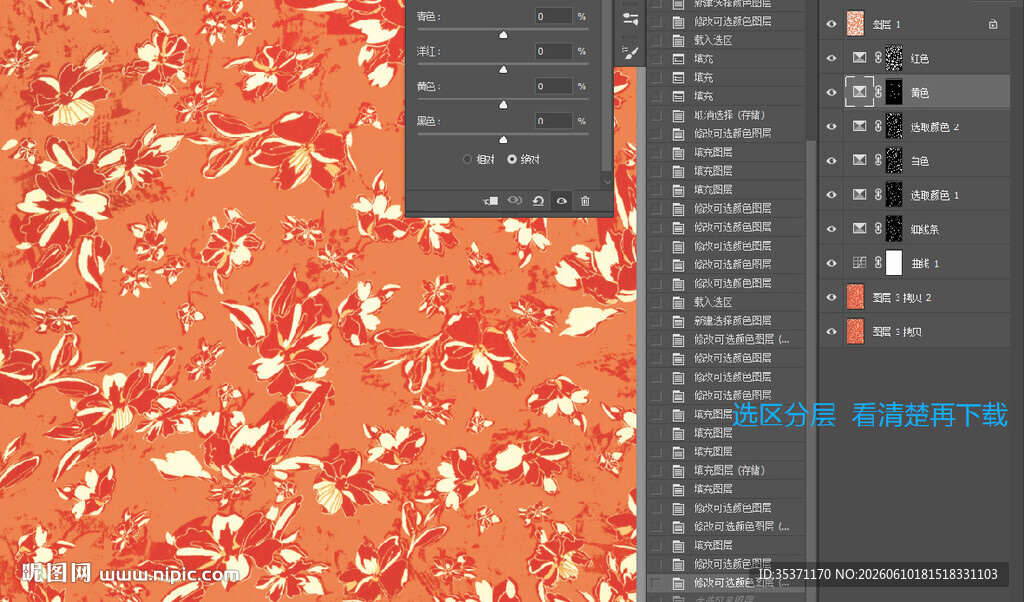Hide the 图层 1 layer
Screen dimensions: 1024x602
click(831, 24)
